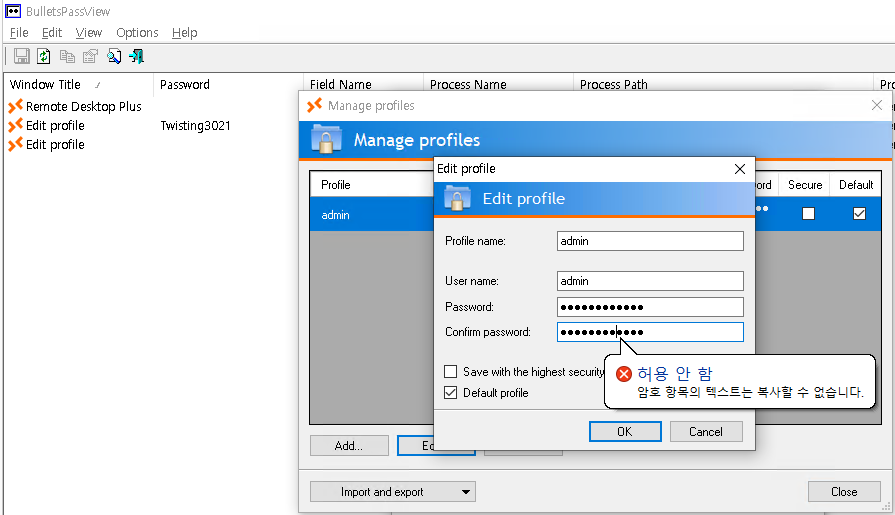Click the Password column header
Viewport: 895px width, 515px height.
point(228,85)
